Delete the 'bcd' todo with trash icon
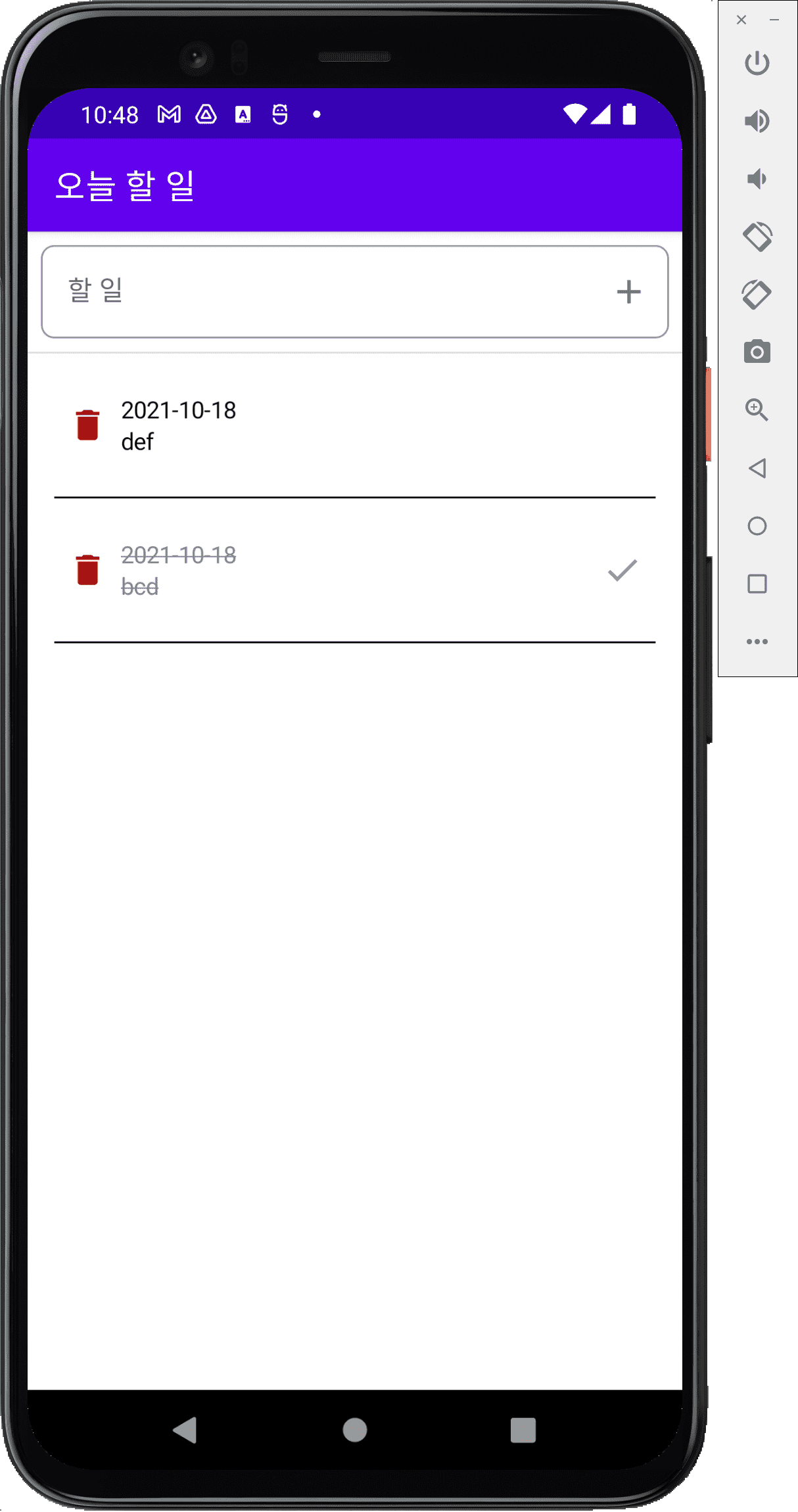 (87, 569)
